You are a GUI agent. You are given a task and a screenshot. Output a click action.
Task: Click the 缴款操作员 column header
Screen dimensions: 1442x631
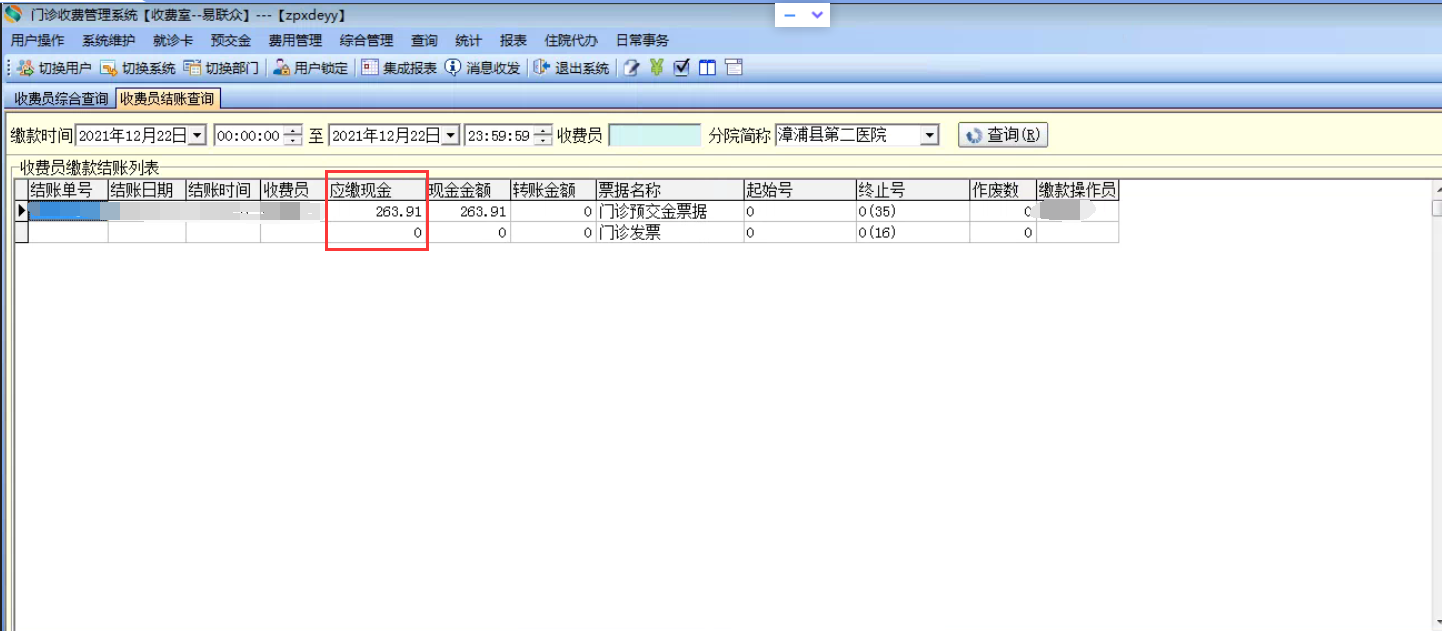(1077, 190)
